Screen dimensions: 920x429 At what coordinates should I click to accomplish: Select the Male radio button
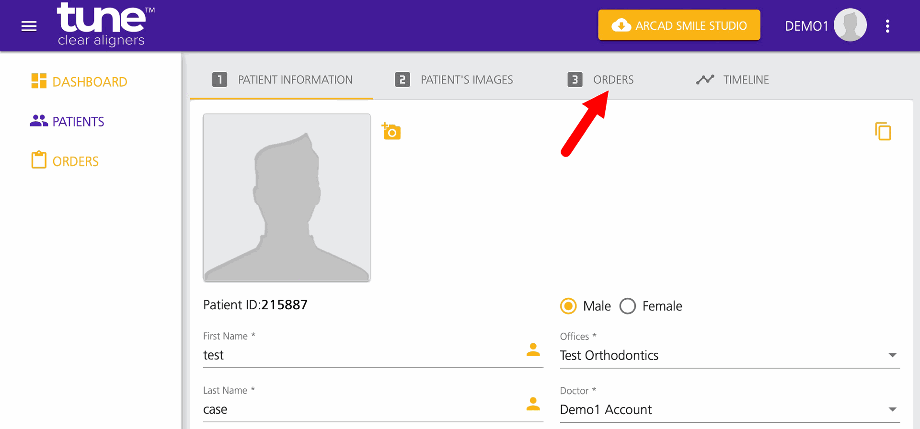(568, 306)
